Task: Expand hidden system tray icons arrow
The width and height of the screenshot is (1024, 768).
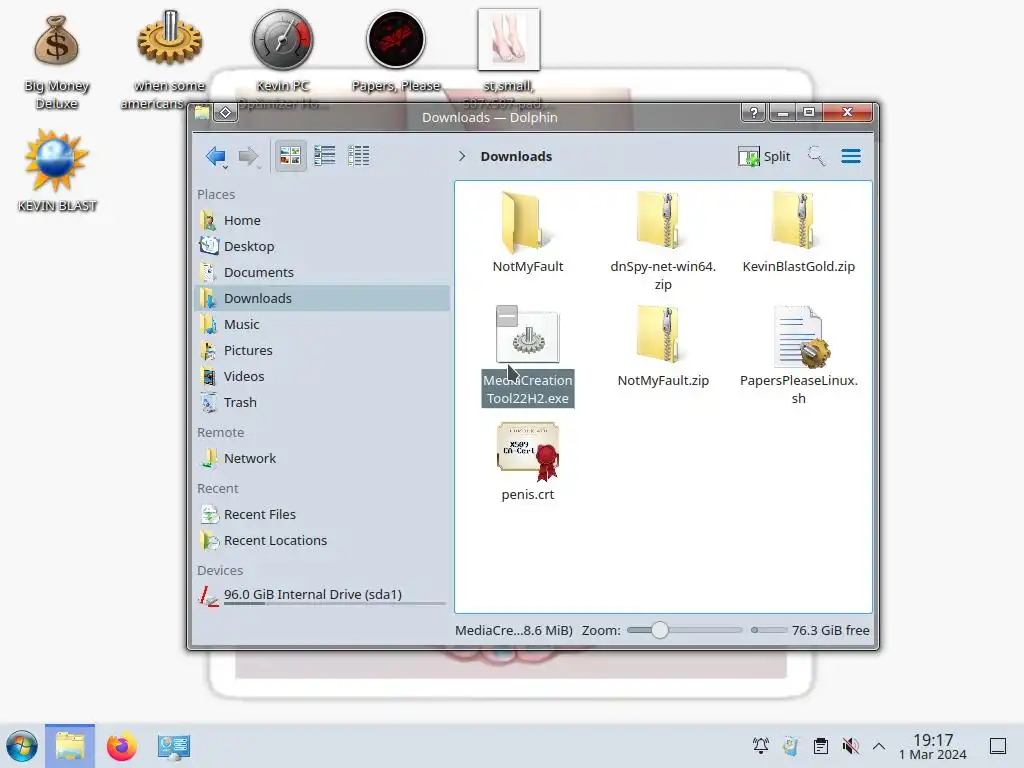Action: coord(879,746)
